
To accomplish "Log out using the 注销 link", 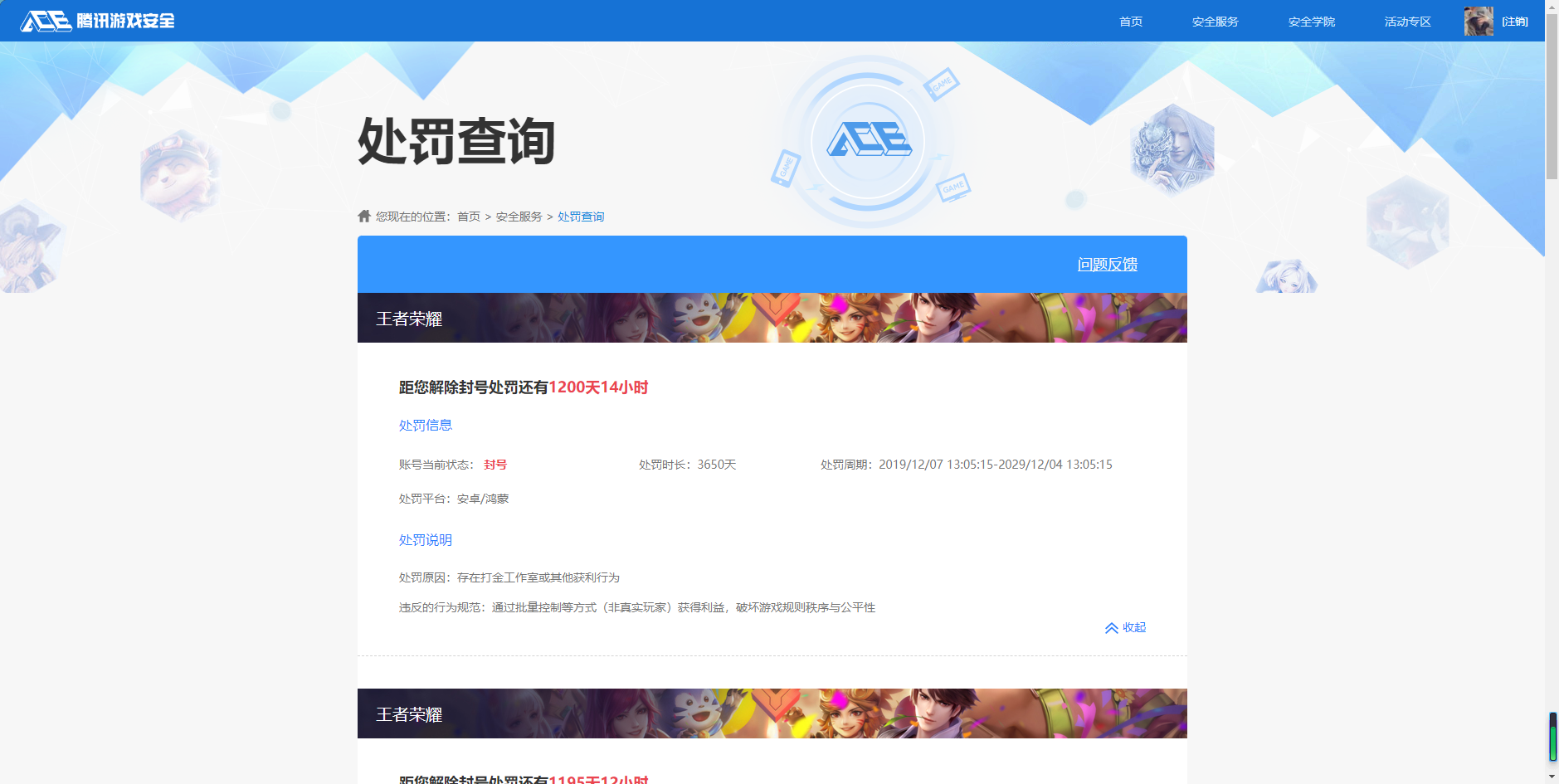I will [1515, 22].
